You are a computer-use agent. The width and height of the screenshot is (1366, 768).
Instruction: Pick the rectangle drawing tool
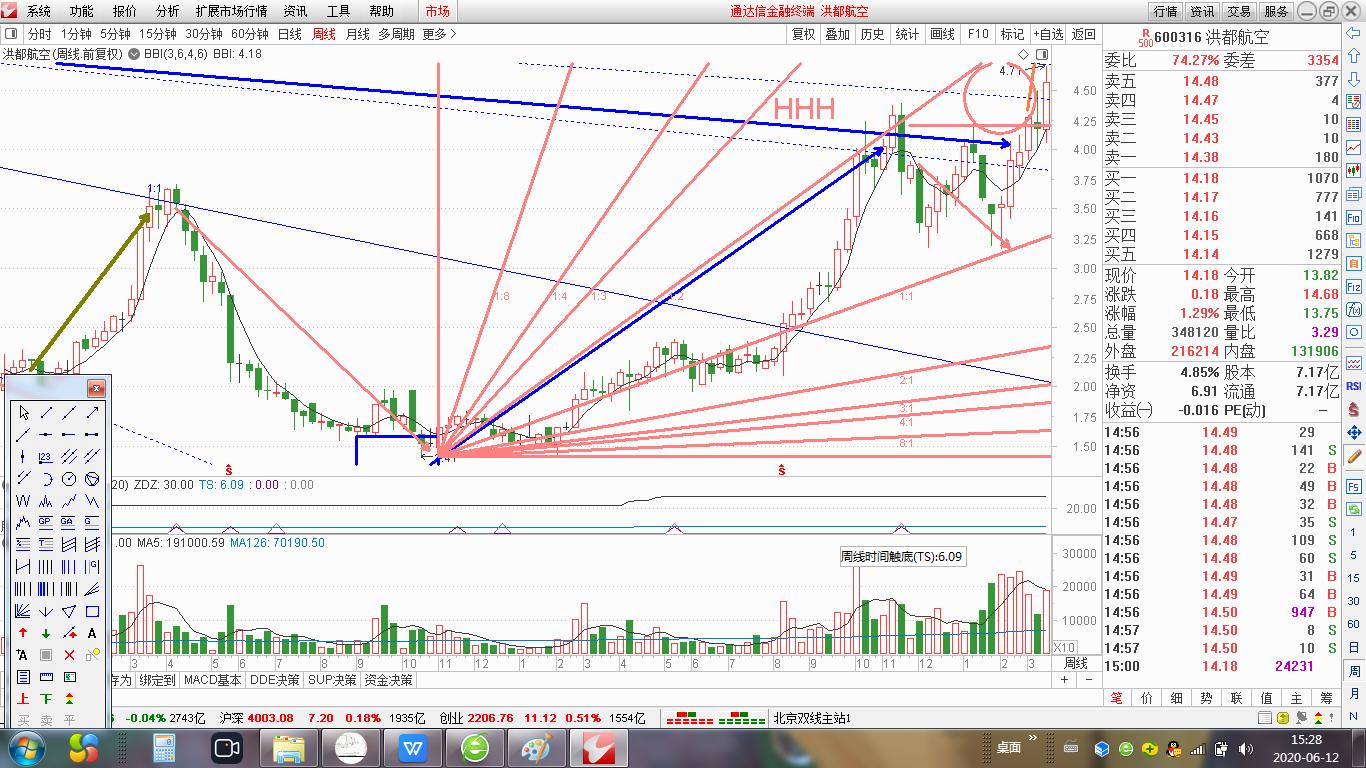pyautogui.click(x=92, y=611)
